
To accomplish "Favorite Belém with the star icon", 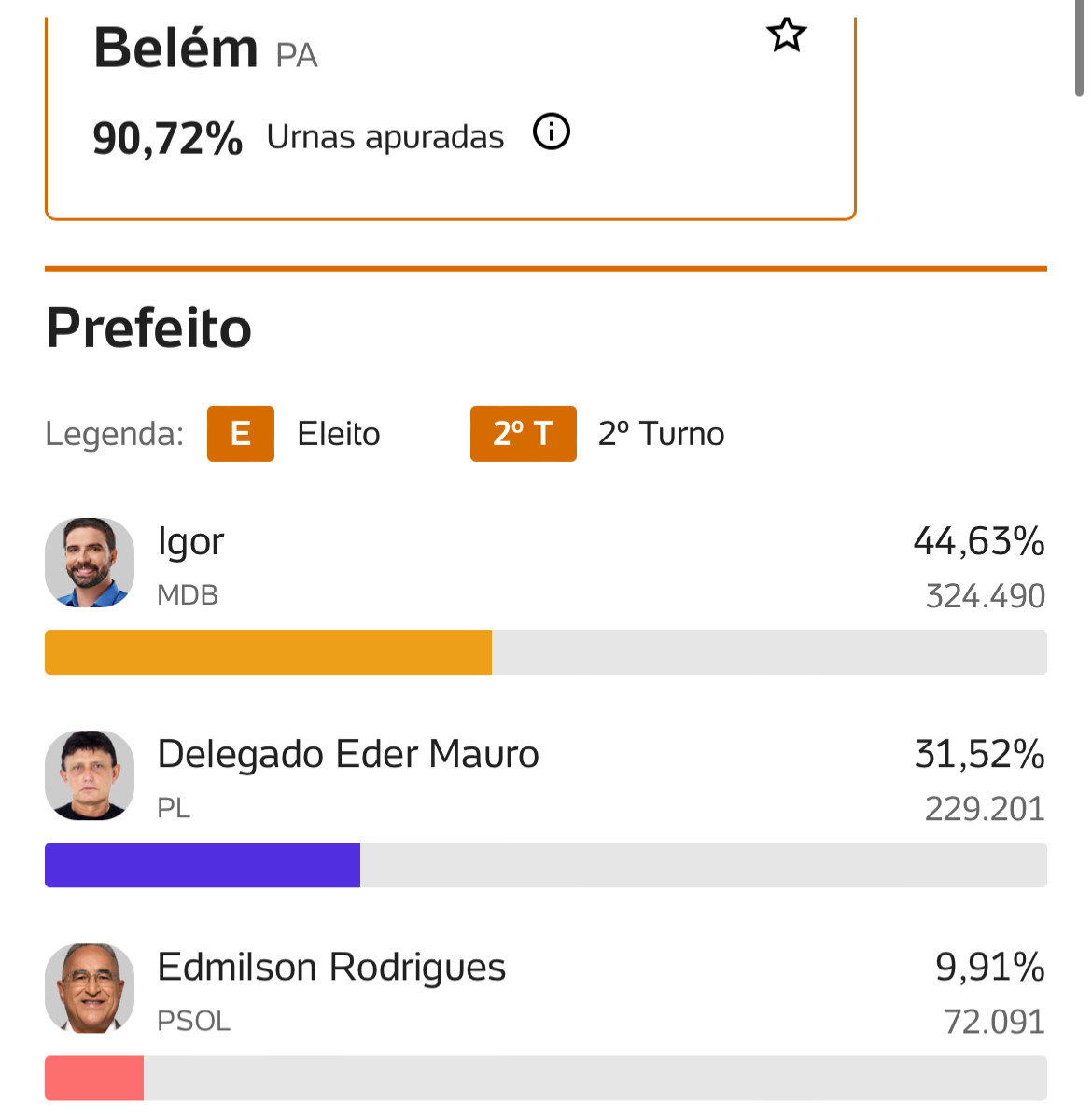I will [786, 35].
